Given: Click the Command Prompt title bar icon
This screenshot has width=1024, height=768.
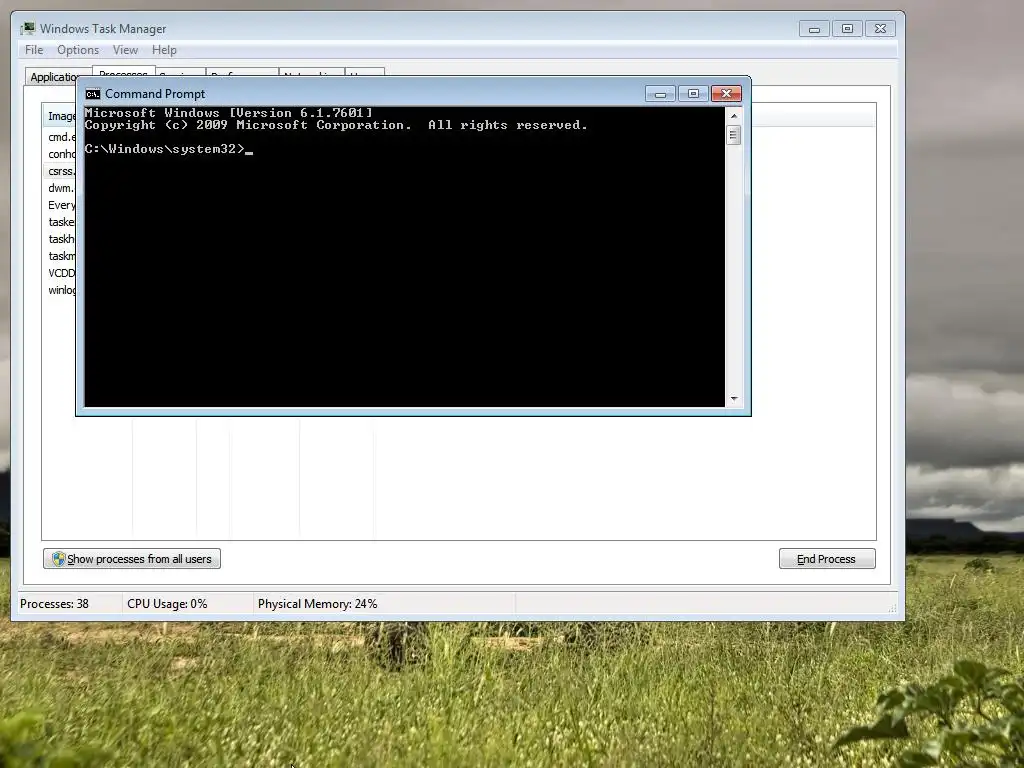Looking at the screenshot, I should (93, 94).
